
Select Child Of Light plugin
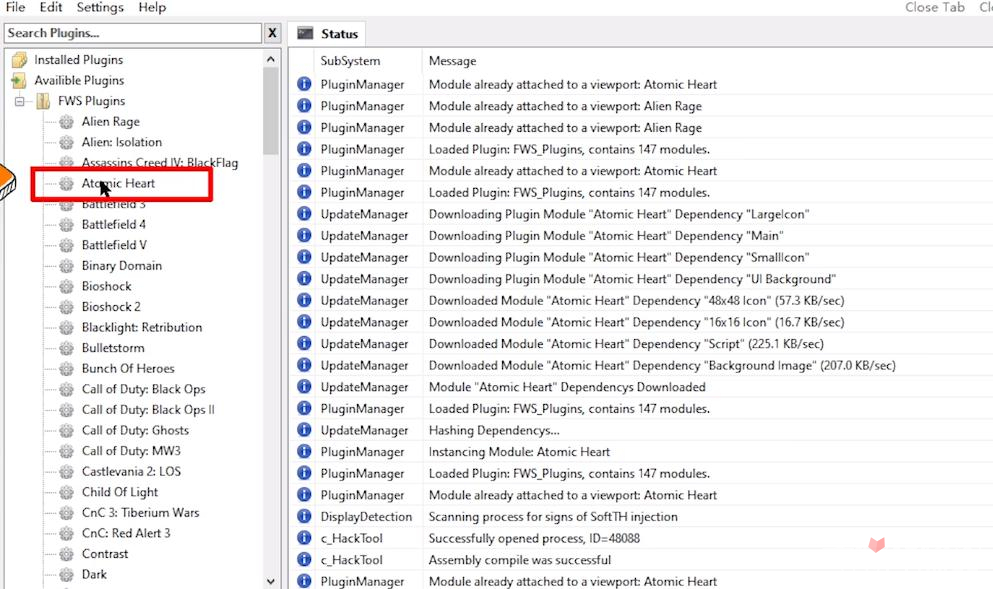point(120,492)
